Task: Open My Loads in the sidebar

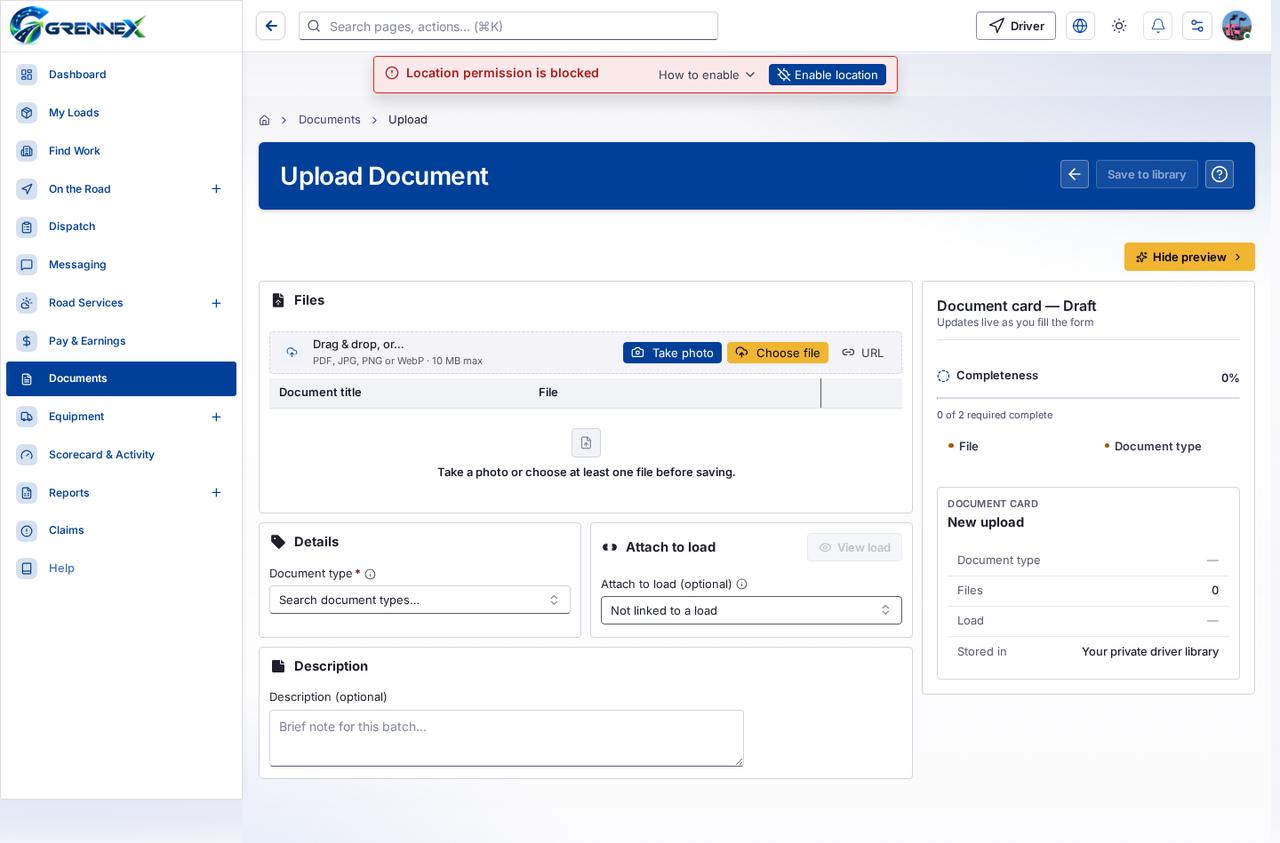Action: pyautogui.click(x=121, y=113)
